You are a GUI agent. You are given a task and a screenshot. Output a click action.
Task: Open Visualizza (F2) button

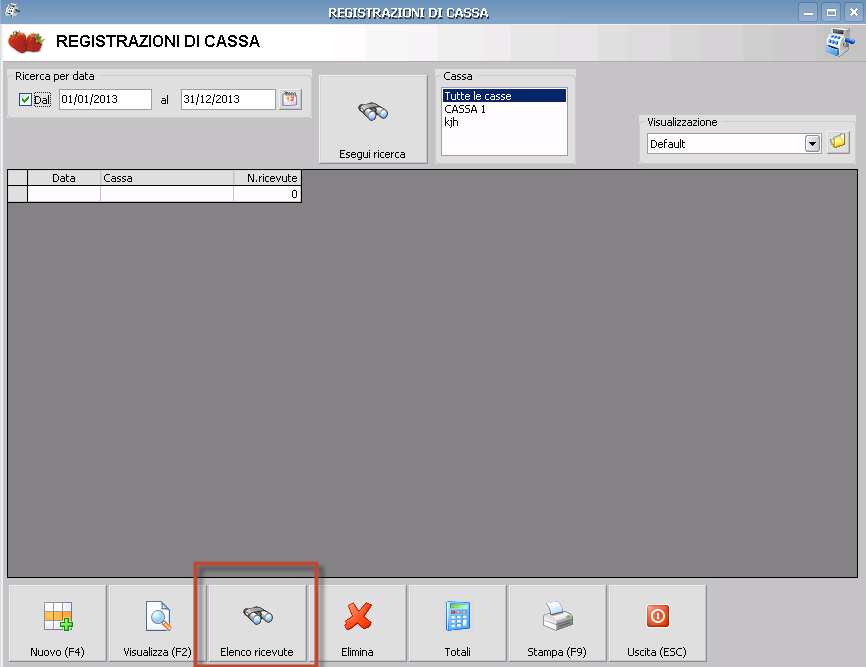(157, 623)
